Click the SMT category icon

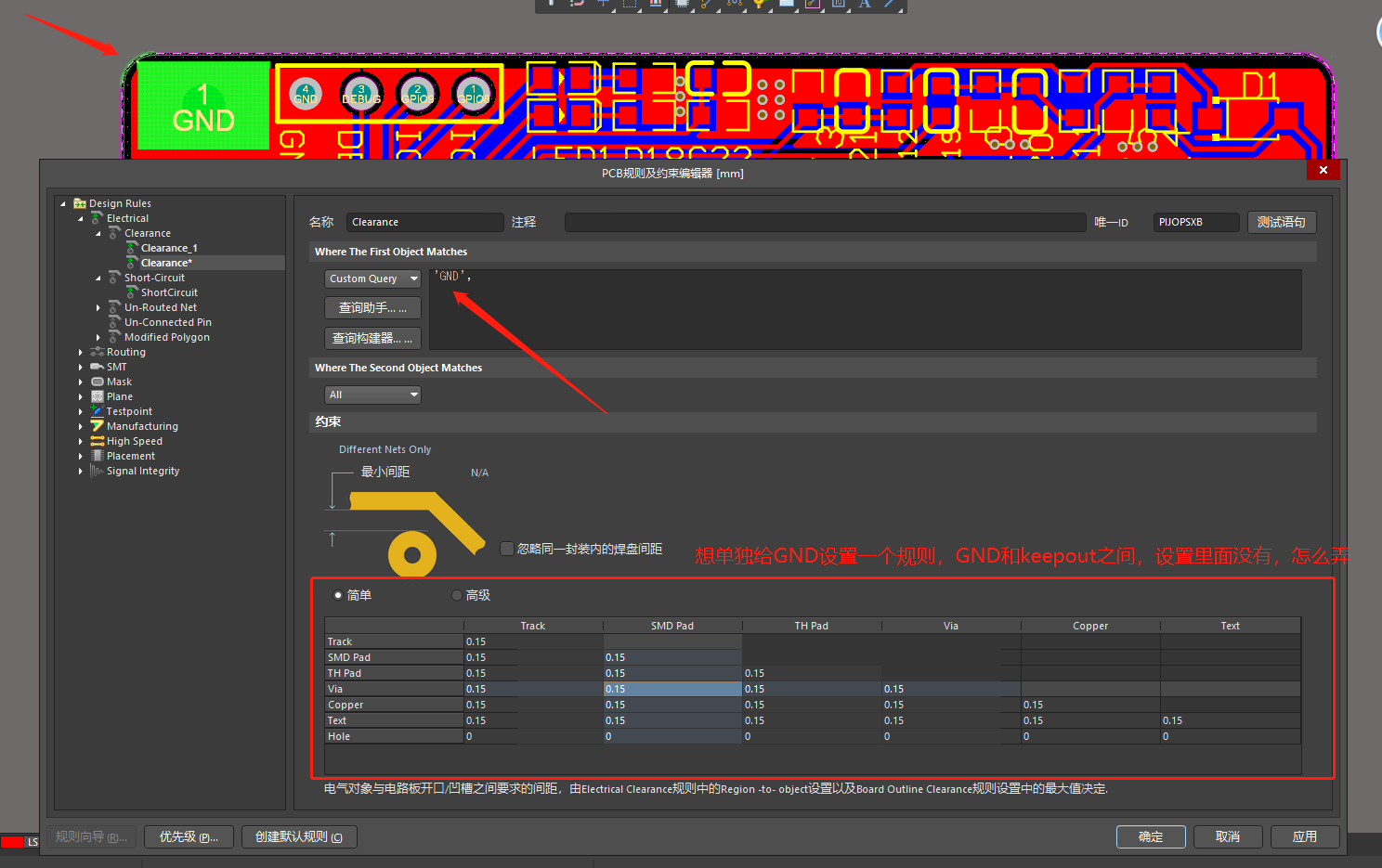click(98, 367)
